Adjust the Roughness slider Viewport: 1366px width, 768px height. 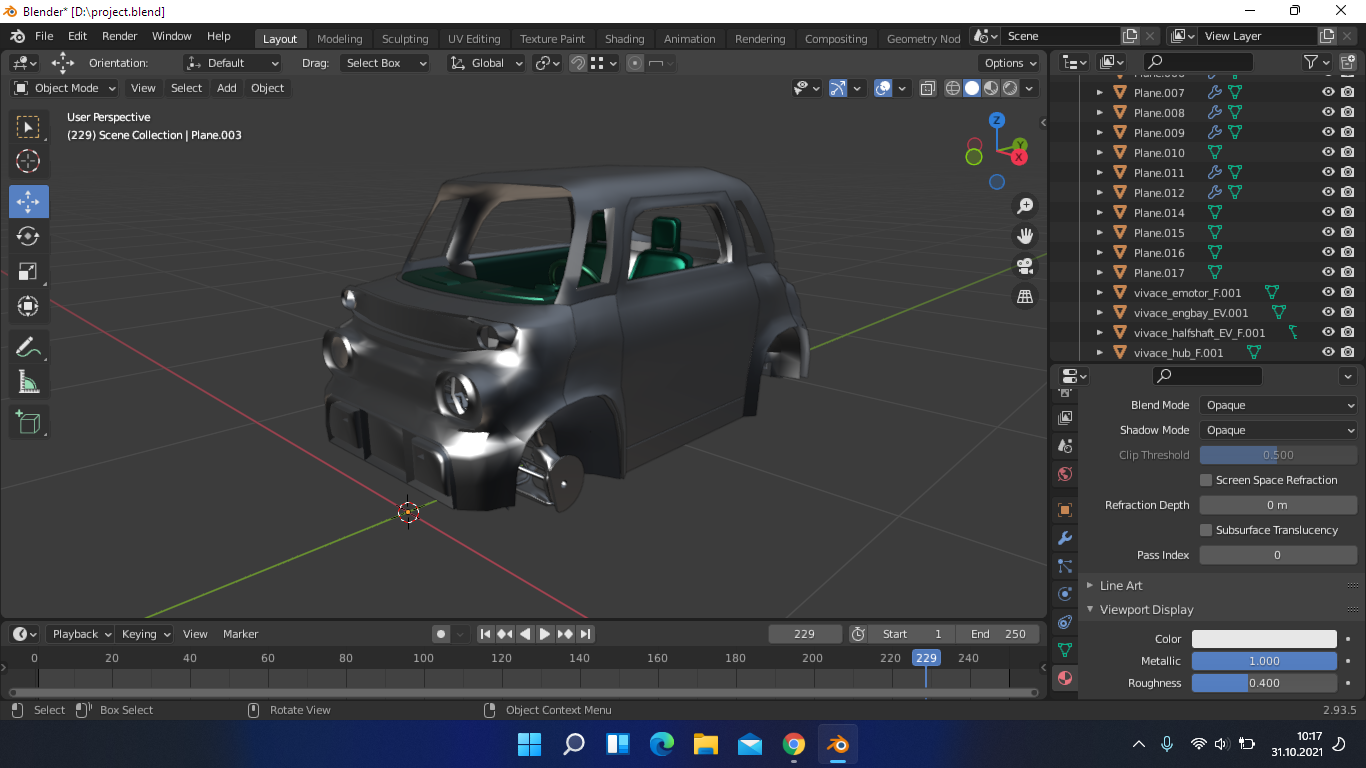pyautogui.click(x=1264, y=683)
